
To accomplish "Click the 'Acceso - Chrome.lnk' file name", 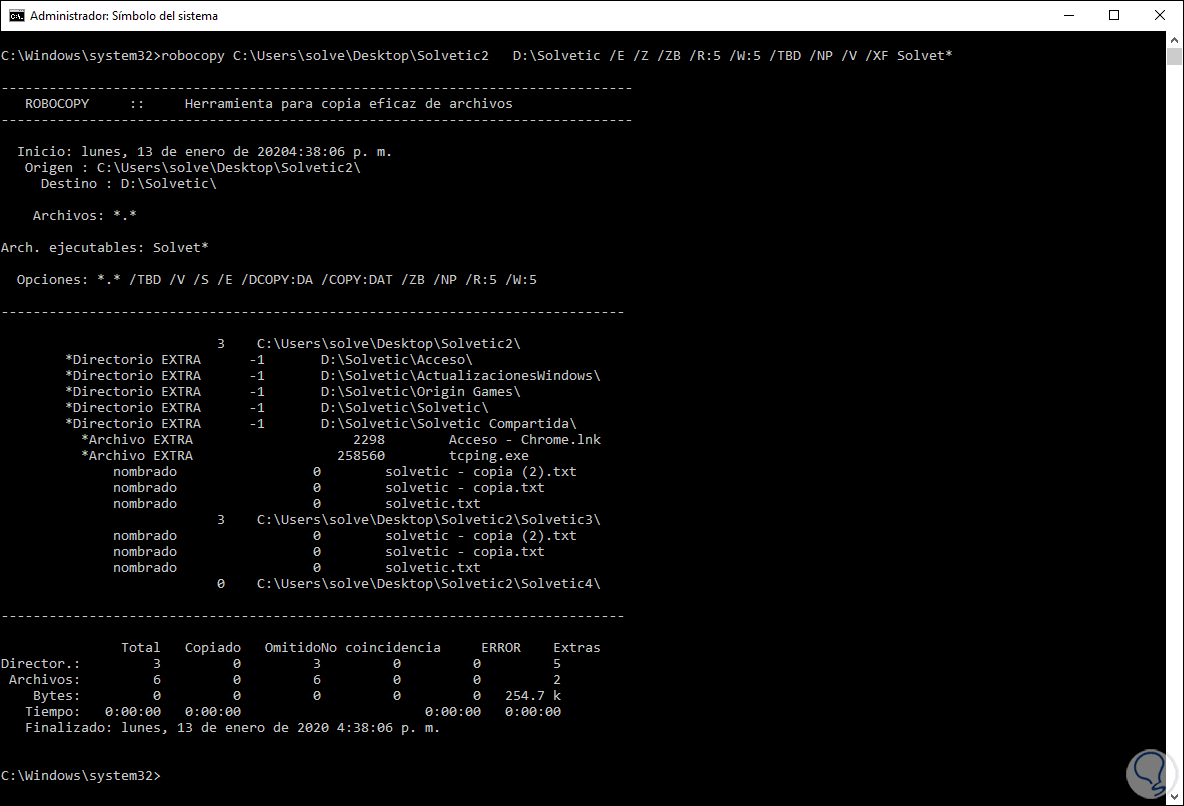I will tap(525, 440).
